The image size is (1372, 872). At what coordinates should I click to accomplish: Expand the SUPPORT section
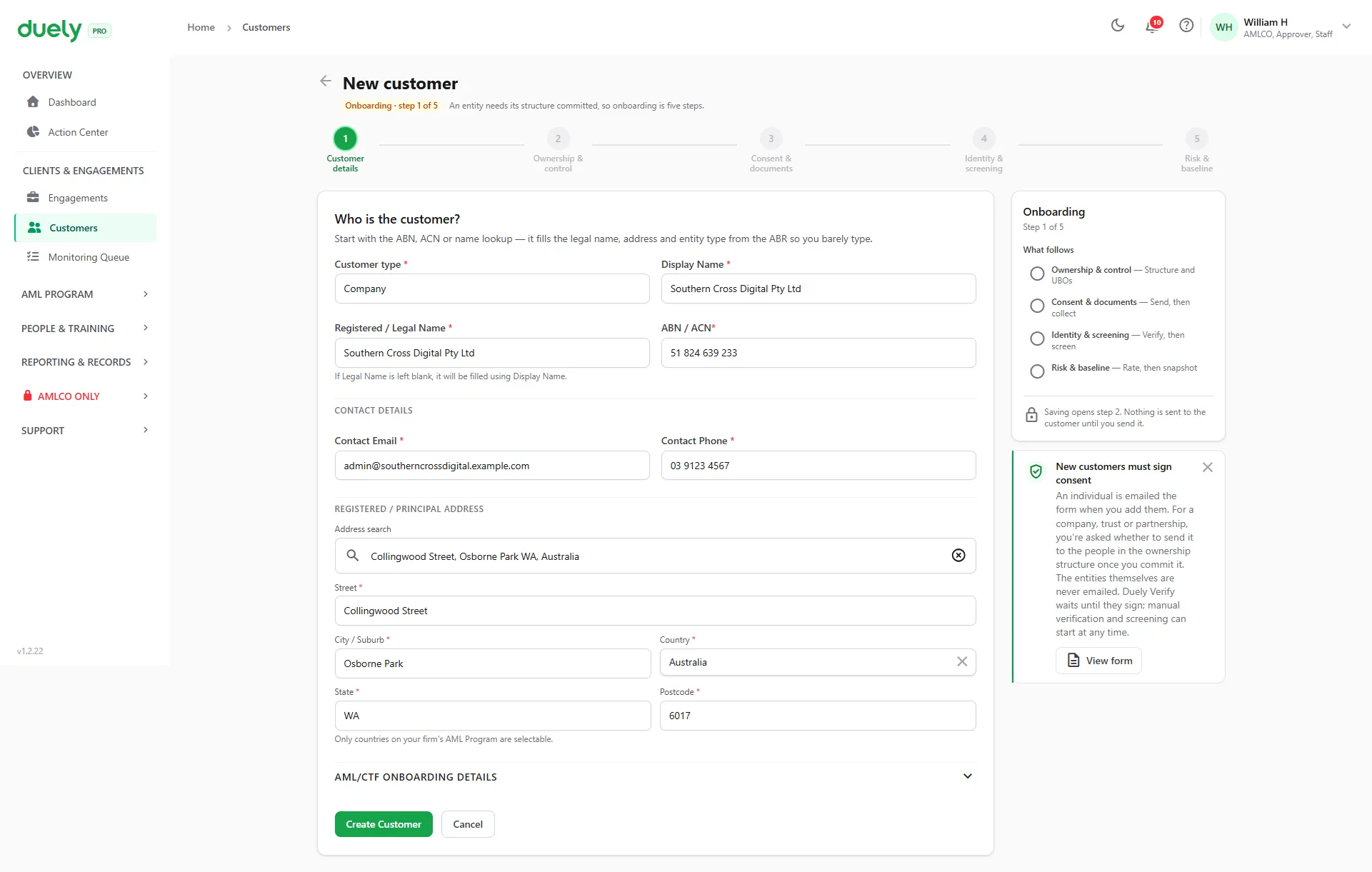click(86, 431)
